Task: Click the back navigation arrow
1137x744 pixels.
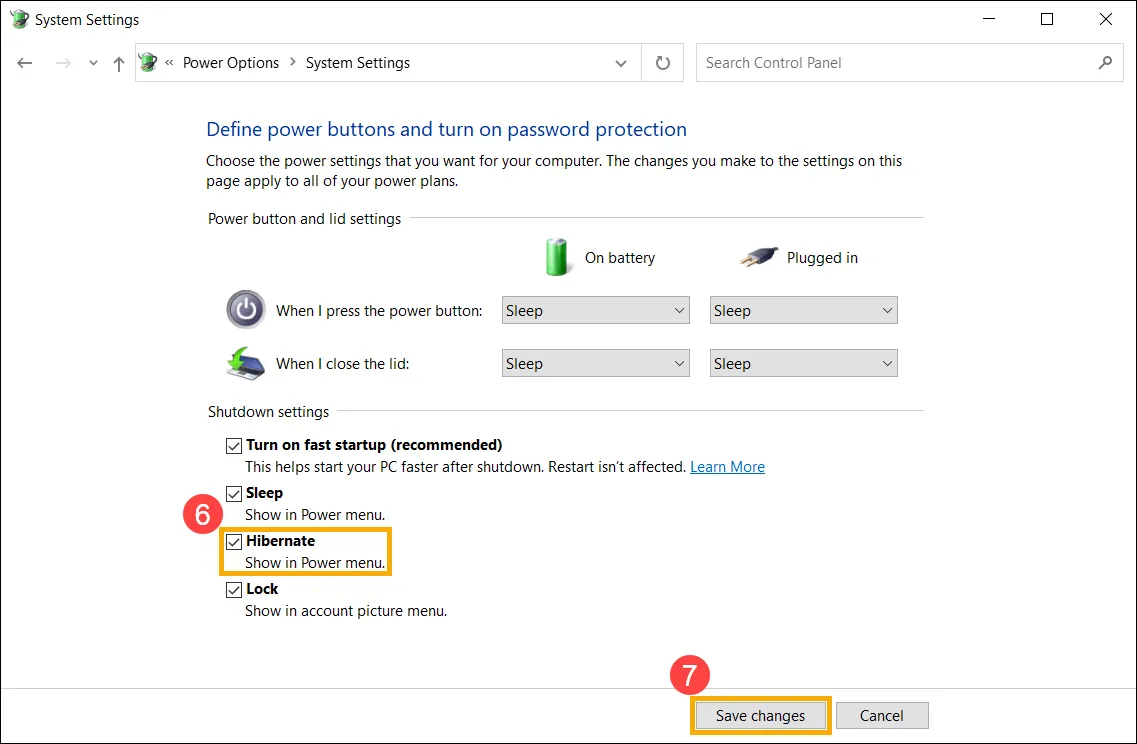Action: click(24, 62)
